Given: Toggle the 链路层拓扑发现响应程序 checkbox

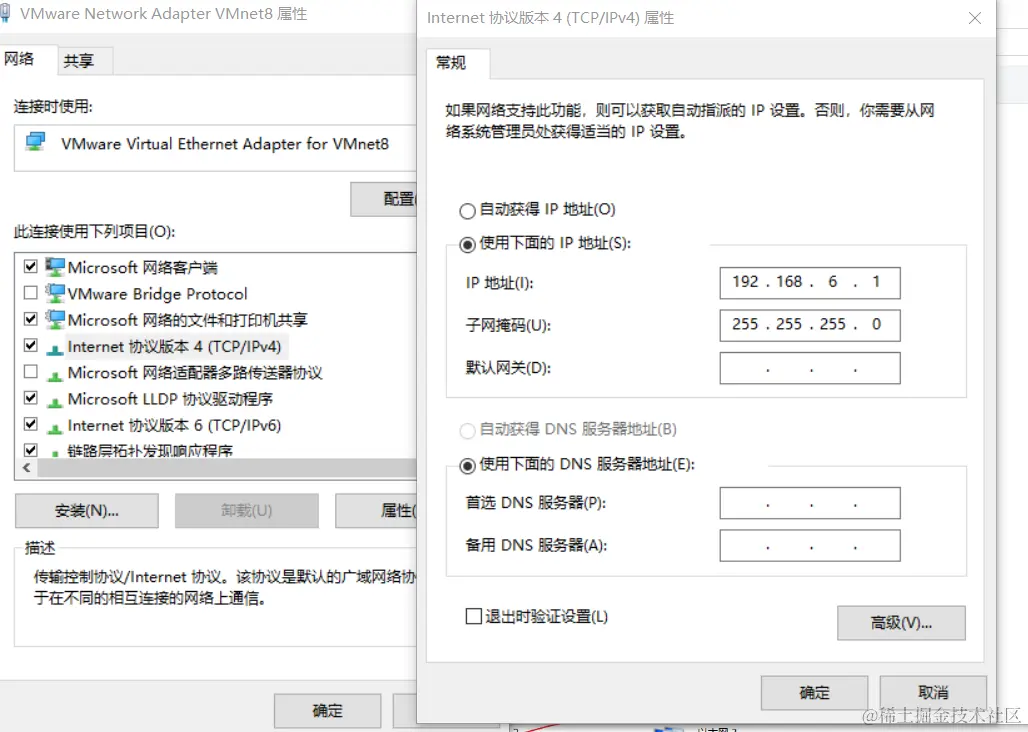Looking at the screenshot, I should 30,450.
